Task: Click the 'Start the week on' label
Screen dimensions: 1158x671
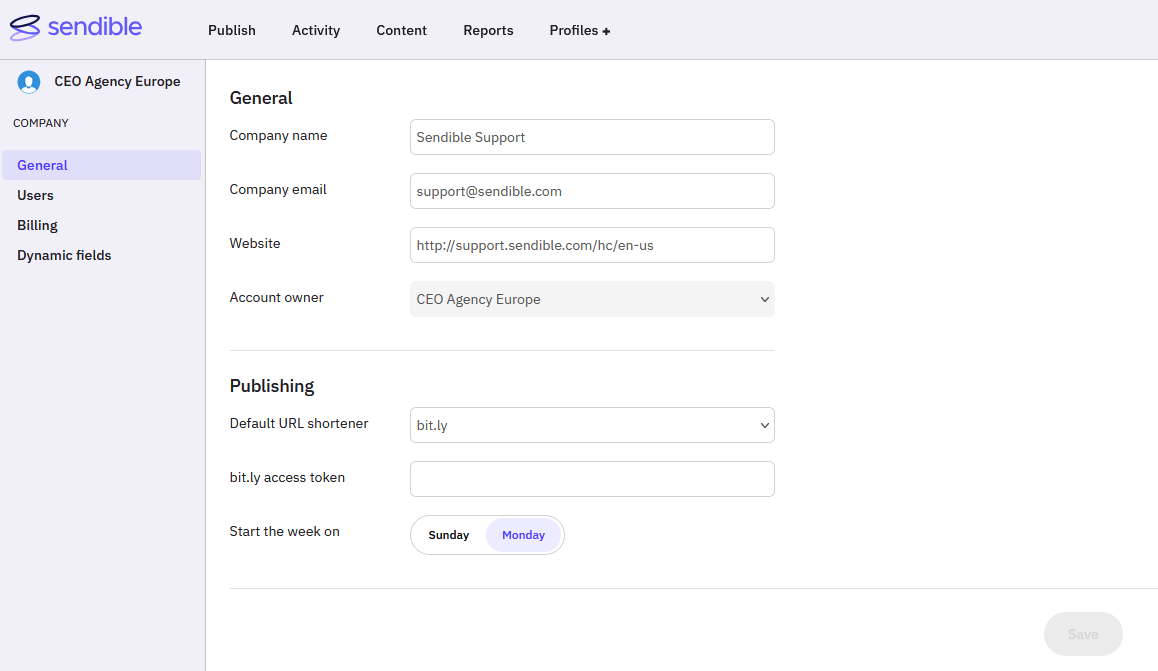Action: point(284,531)
